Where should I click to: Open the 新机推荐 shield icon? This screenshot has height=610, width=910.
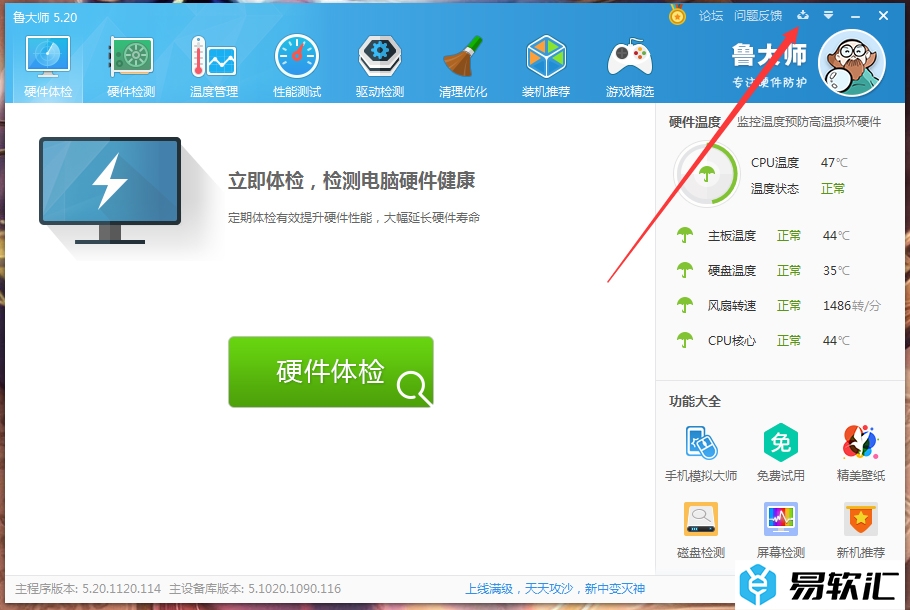click(861, 530)
